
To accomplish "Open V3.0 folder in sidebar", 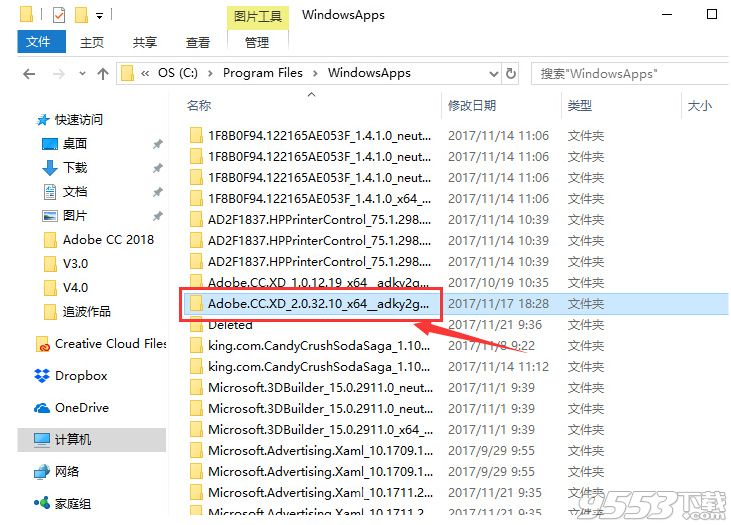I will 75,263.
